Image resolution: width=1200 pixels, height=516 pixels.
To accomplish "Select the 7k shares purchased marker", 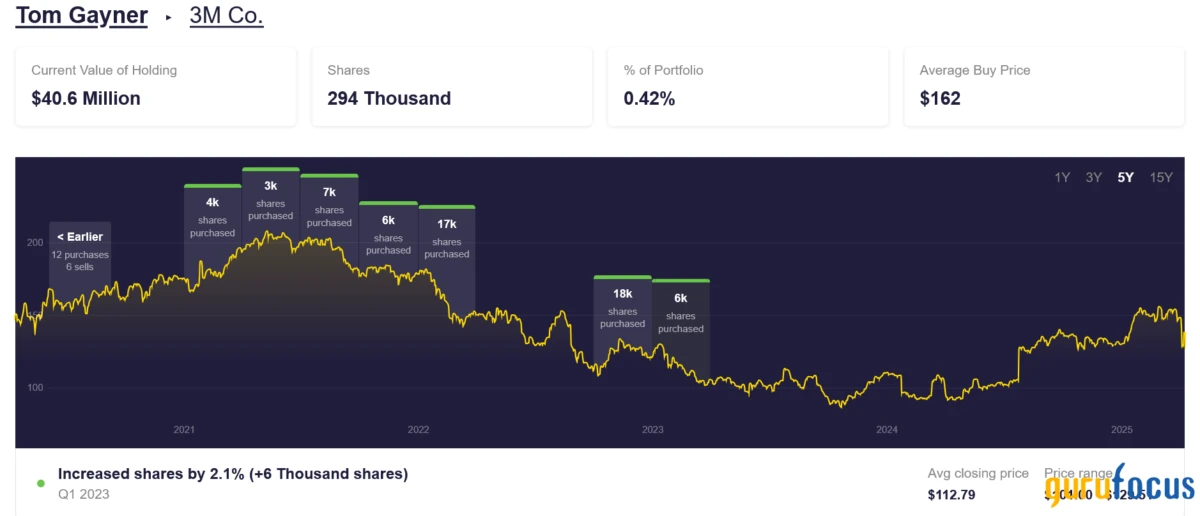I will [x=329, y=207].
